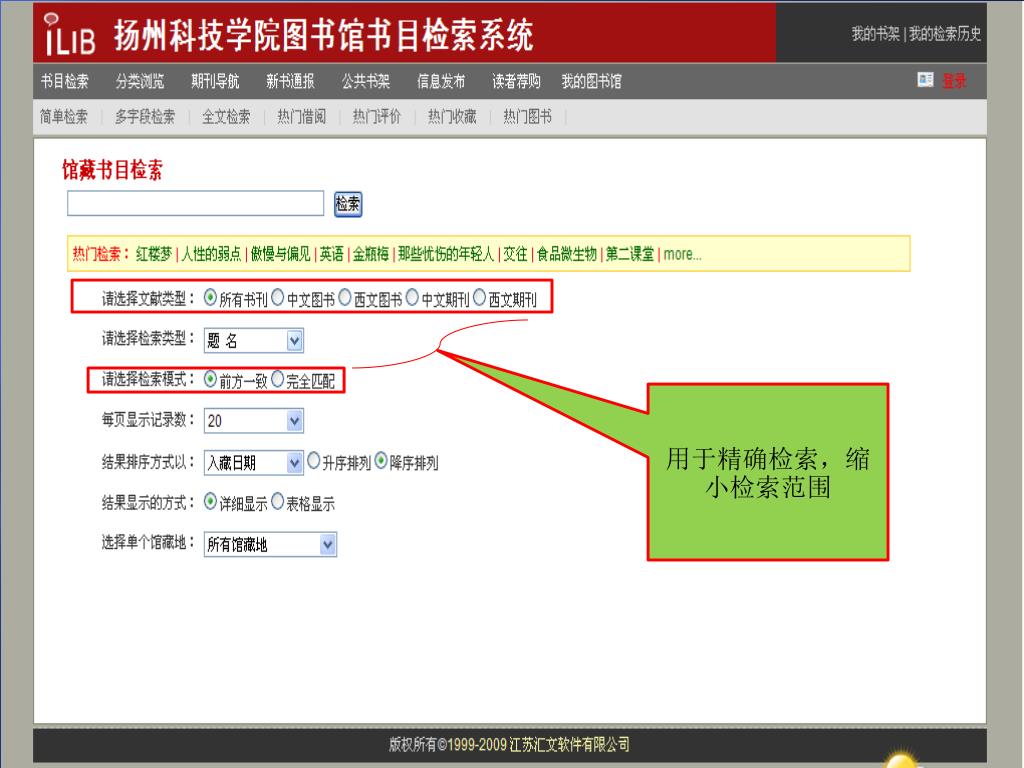
Task: Click the 馆藏书目检索 heading
Action: (112, 170)
